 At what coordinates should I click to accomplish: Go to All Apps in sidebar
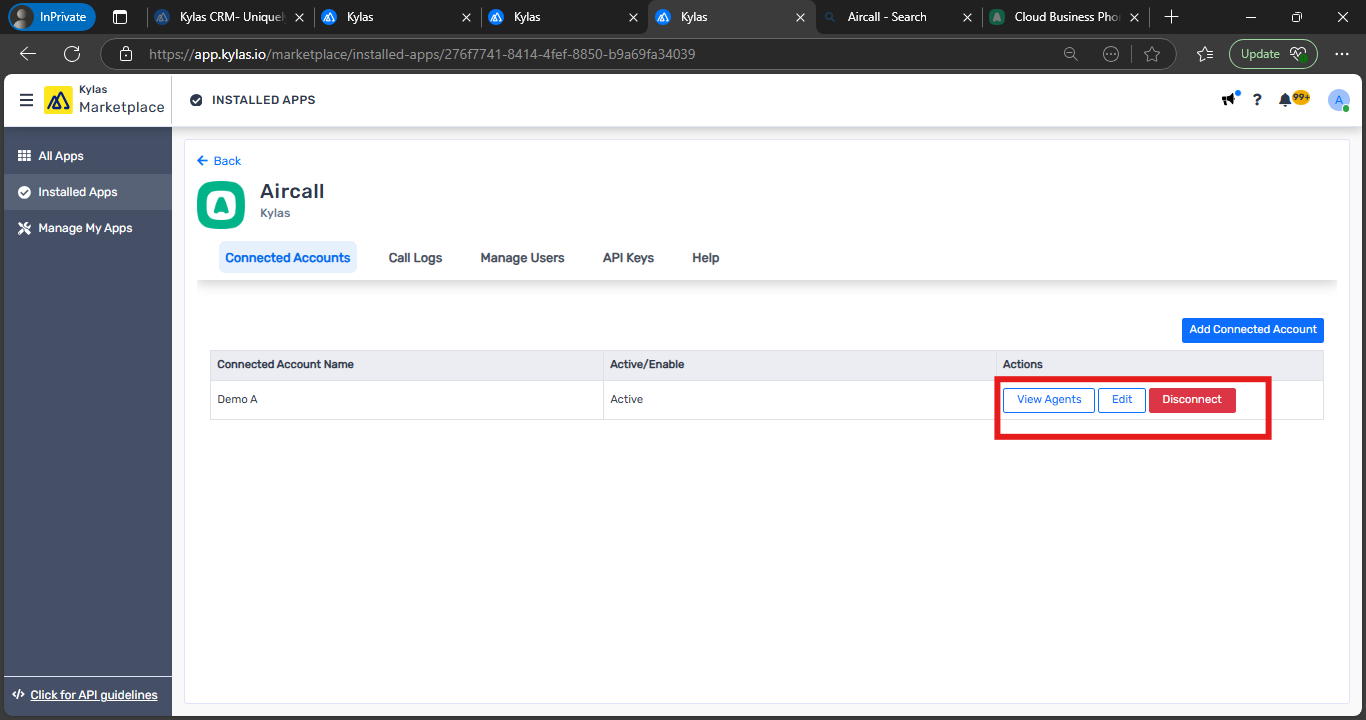(x=88, y=156)
